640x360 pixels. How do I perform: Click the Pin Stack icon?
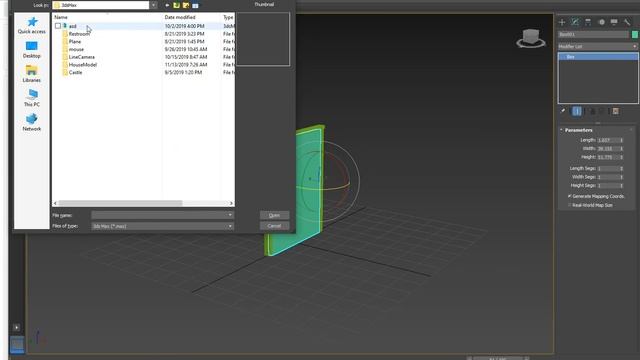[563, 111]
